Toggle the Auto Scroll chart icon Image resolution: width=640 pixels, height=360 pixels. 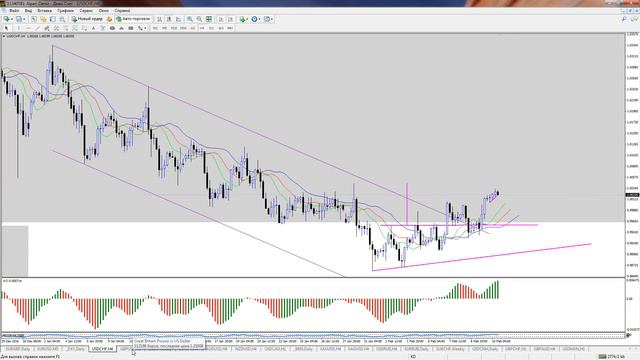[221, 19]
